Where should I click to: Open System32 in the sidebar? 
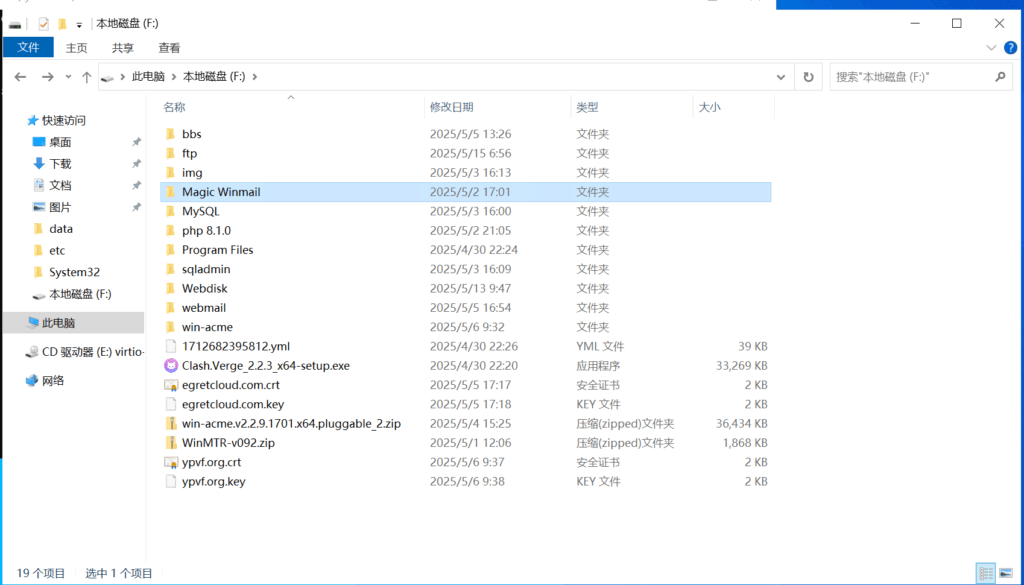point(74,272)
